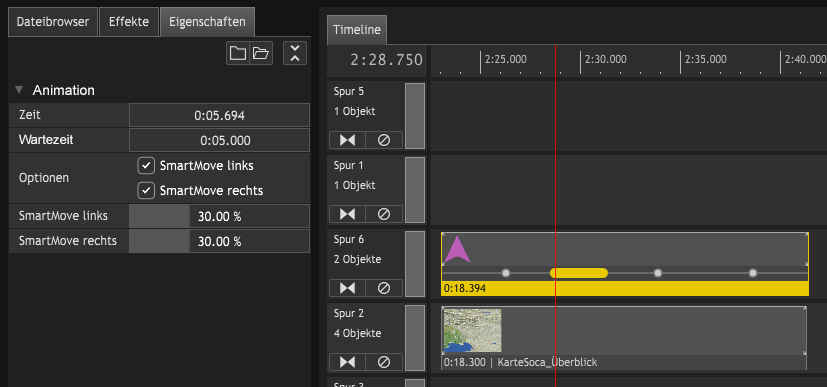Click the yellow clip duration bar 0:18.394
Screen dimensions: 827x387
pyautogui.click(x=625, y=288)
